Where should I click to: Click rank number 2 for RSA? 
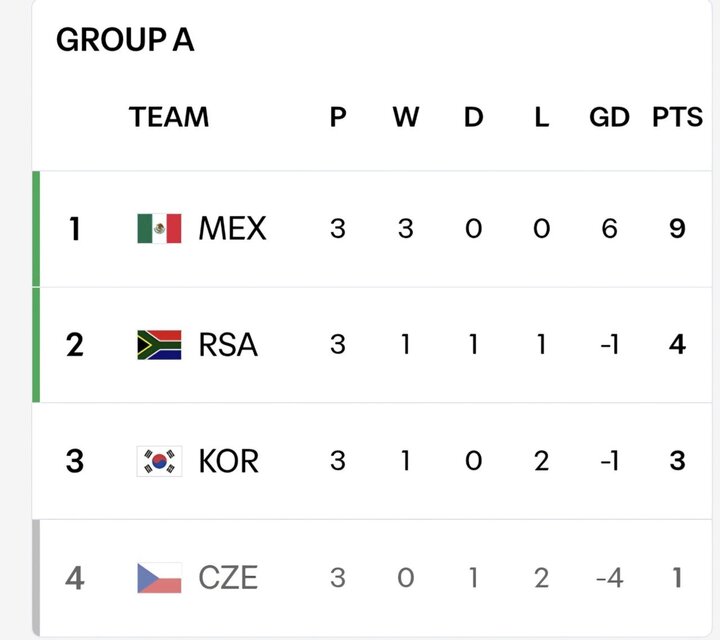tap(75, 345)
